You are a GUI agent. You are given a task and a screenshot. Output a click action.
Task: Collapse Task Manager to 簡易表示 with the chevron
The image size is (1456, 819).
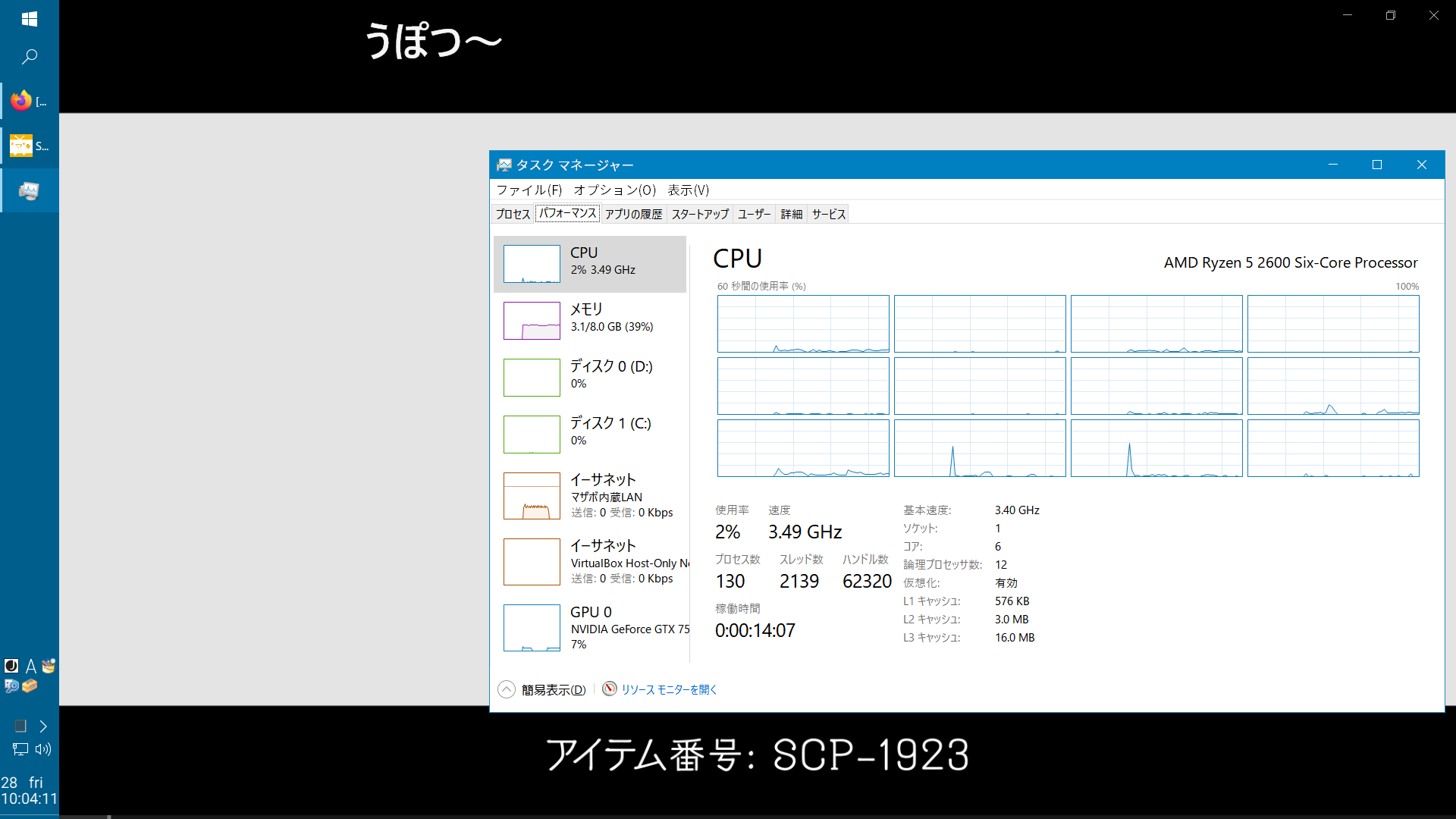(506, 689)
